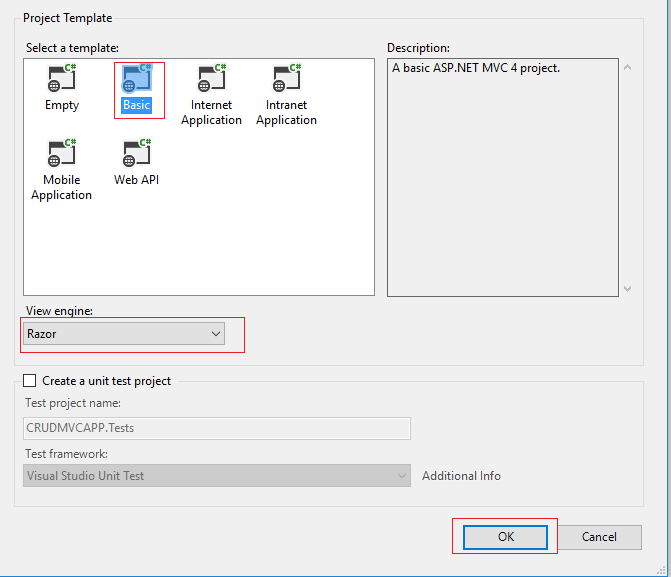Click the 'Create a unit test project' label

click(106, 381)
